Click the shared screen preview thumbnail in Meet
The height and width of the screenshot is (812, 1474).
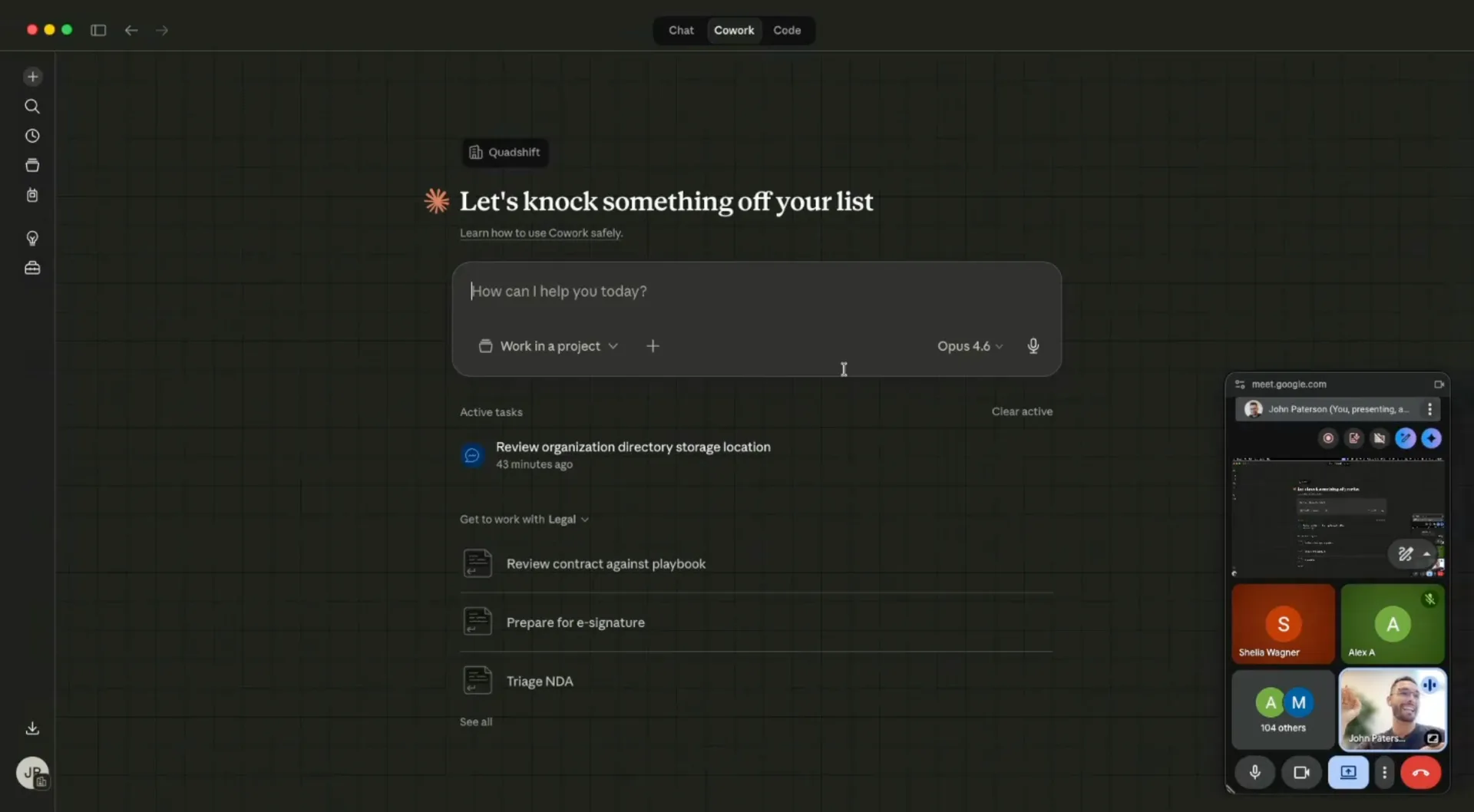click(x=1338, y=517)
